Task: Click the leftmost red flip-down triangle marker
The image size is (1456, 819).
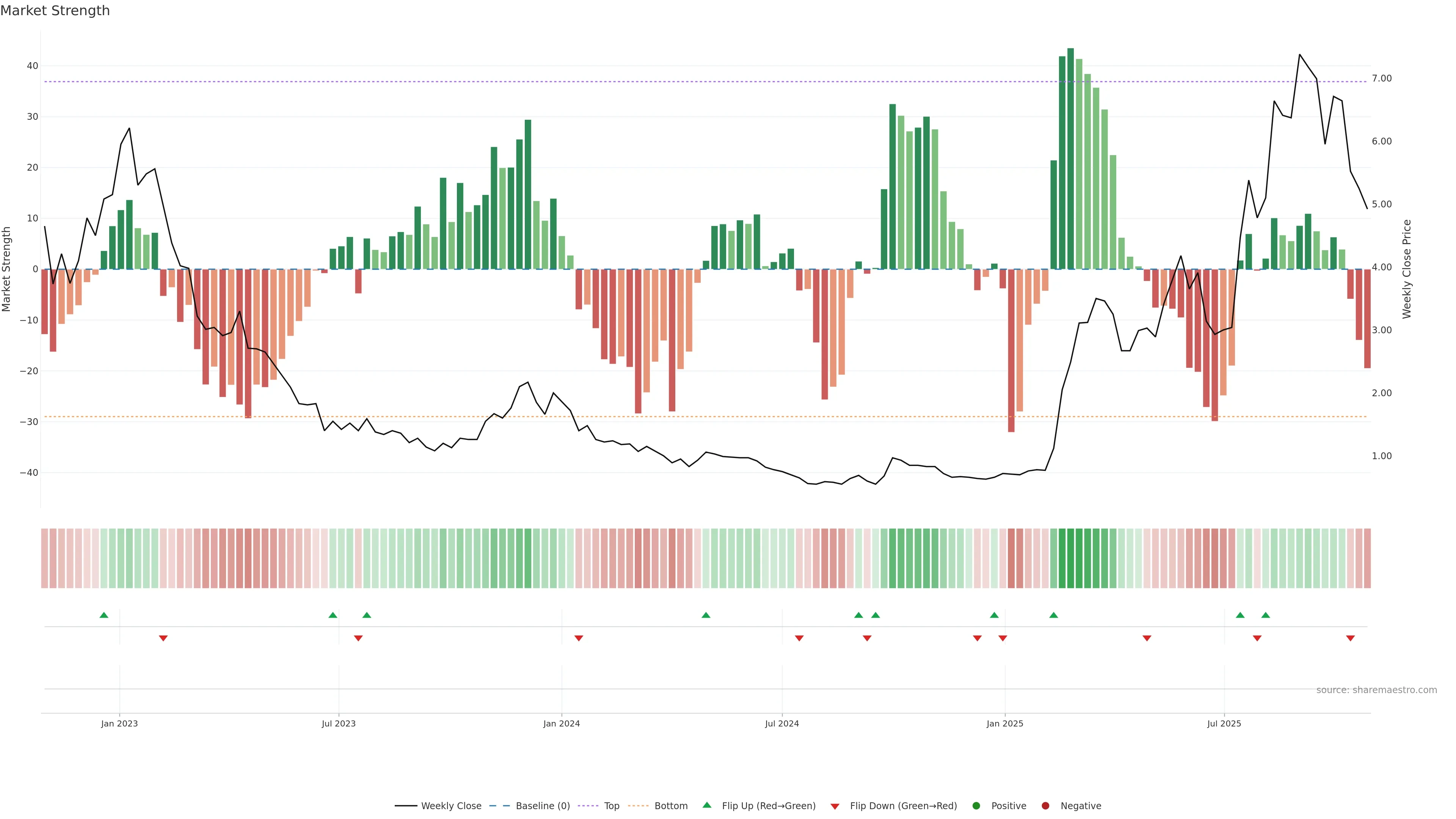Action: click(163, 638)
